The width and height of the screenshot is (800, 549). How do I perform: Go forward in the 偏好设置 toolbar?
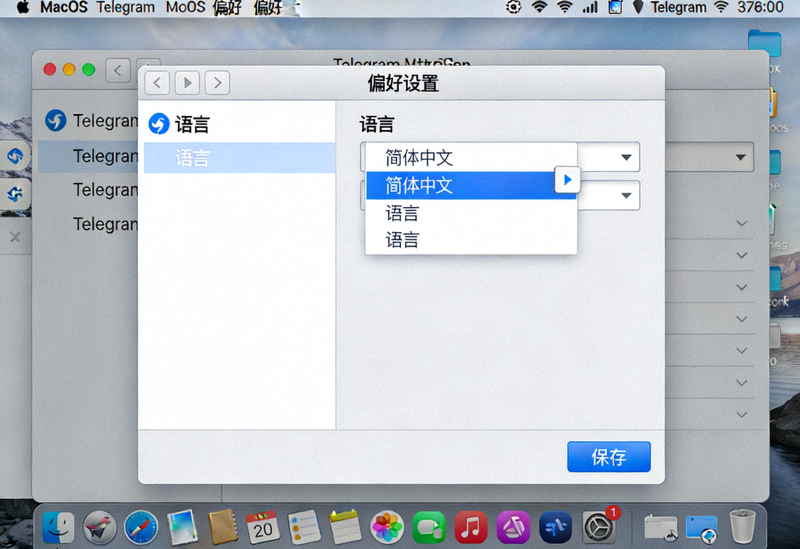[x=217, y=83]
